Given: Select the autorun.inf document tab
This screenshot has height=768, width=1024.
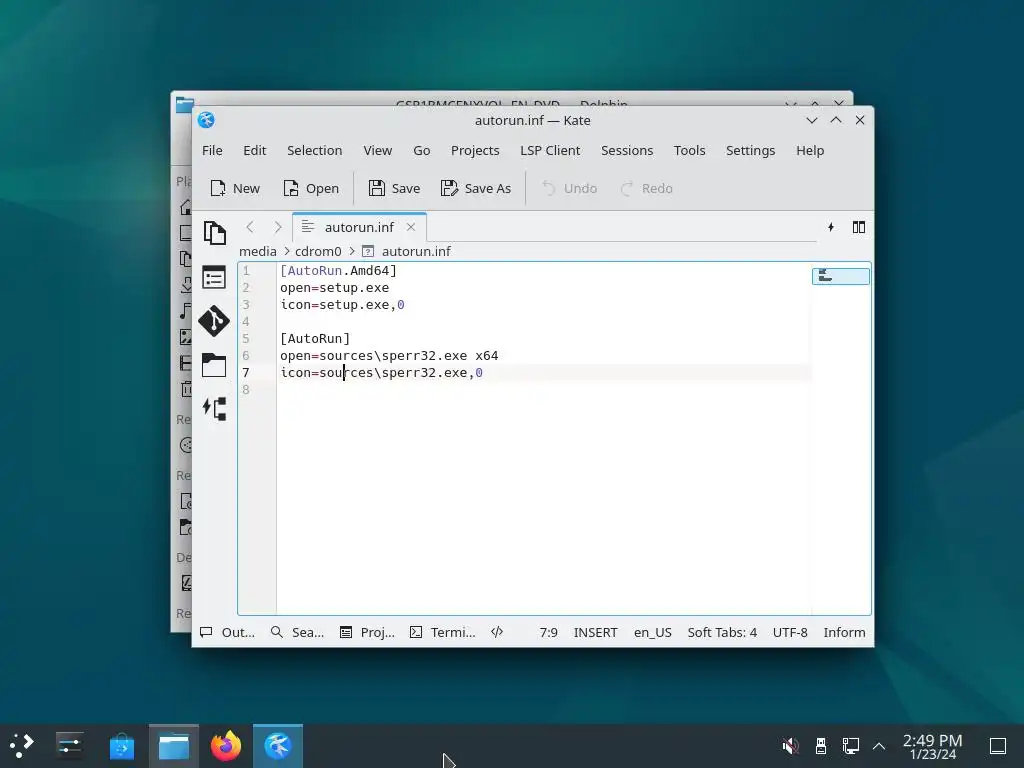Looking at the screenshot, I should (x=359, y=227).
